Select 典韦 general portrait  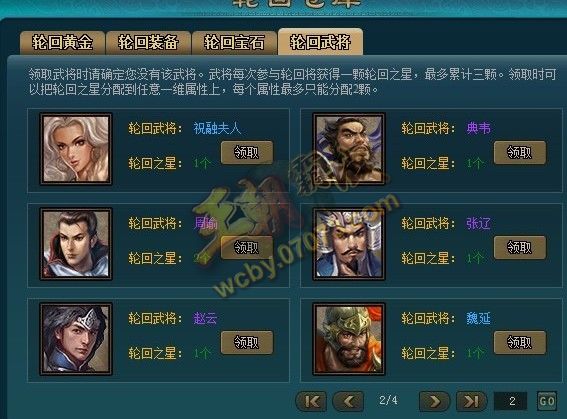click(349, 149)
